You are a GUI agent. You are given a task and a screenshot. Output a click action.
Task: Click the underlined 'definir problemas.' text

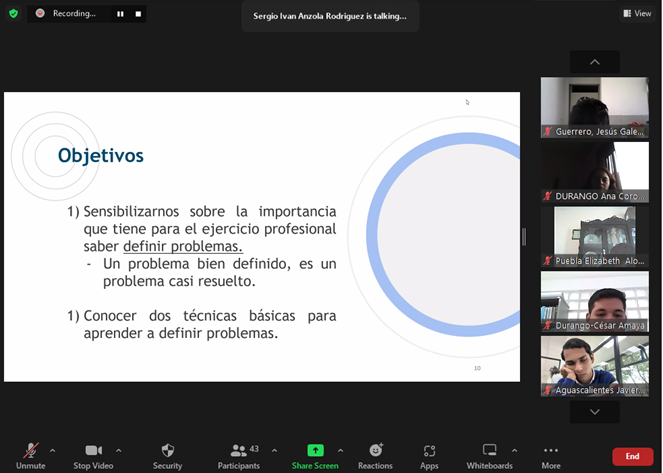183,246
